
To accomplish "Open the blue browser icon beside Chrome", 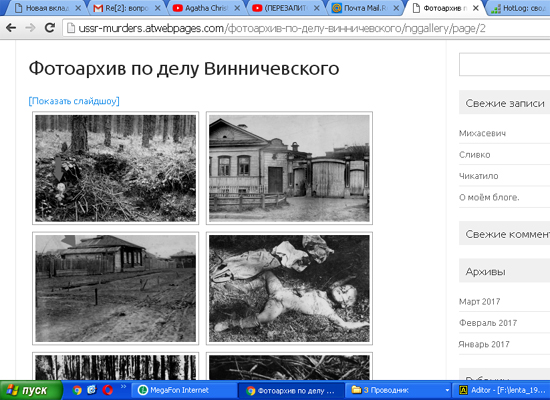I will coord(92,390).
